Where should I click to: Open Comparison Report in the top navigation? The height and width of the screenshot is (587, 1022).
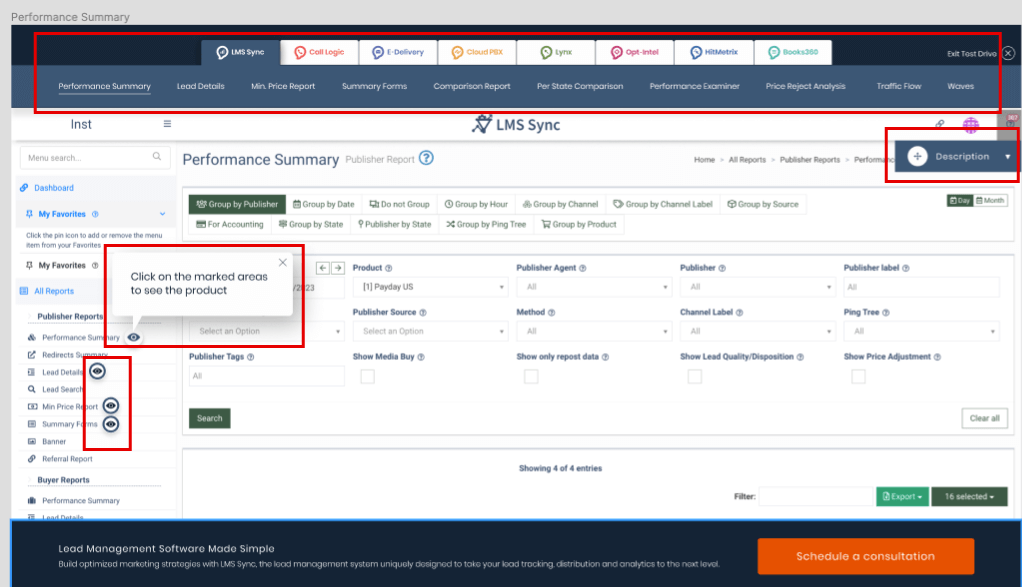coord(472,86)
